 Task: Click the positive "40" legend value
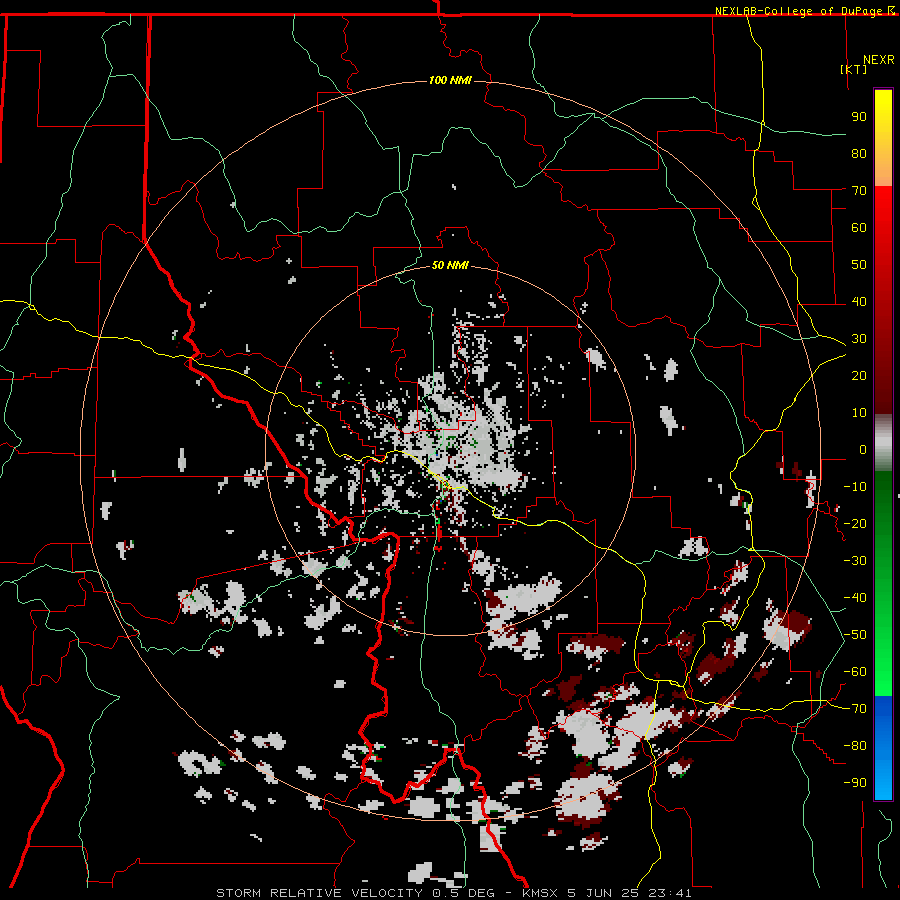coord(859,301)
